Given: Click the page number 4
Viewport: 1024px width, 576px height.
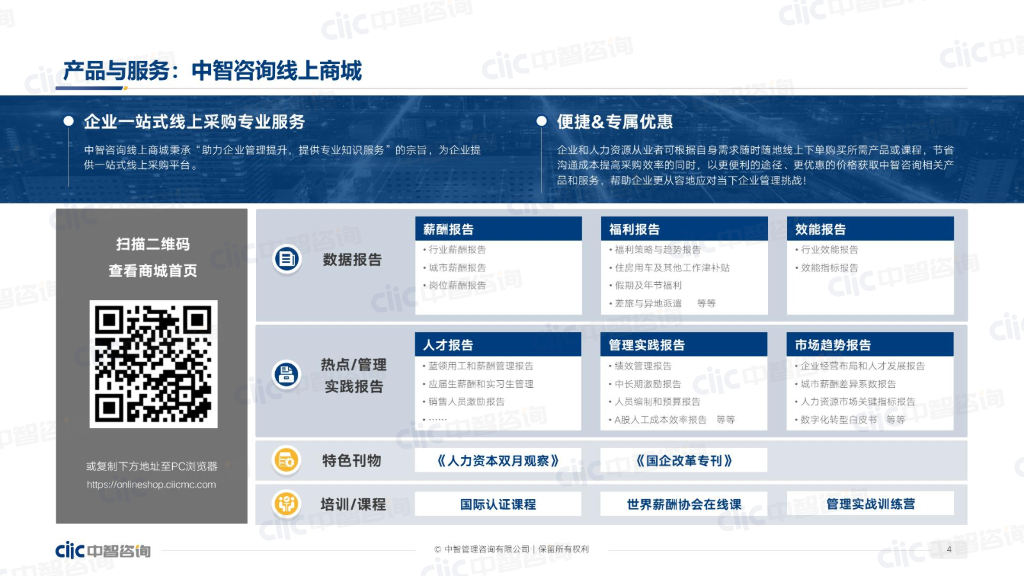Looking at the screenshot, I should pos(949,549).
